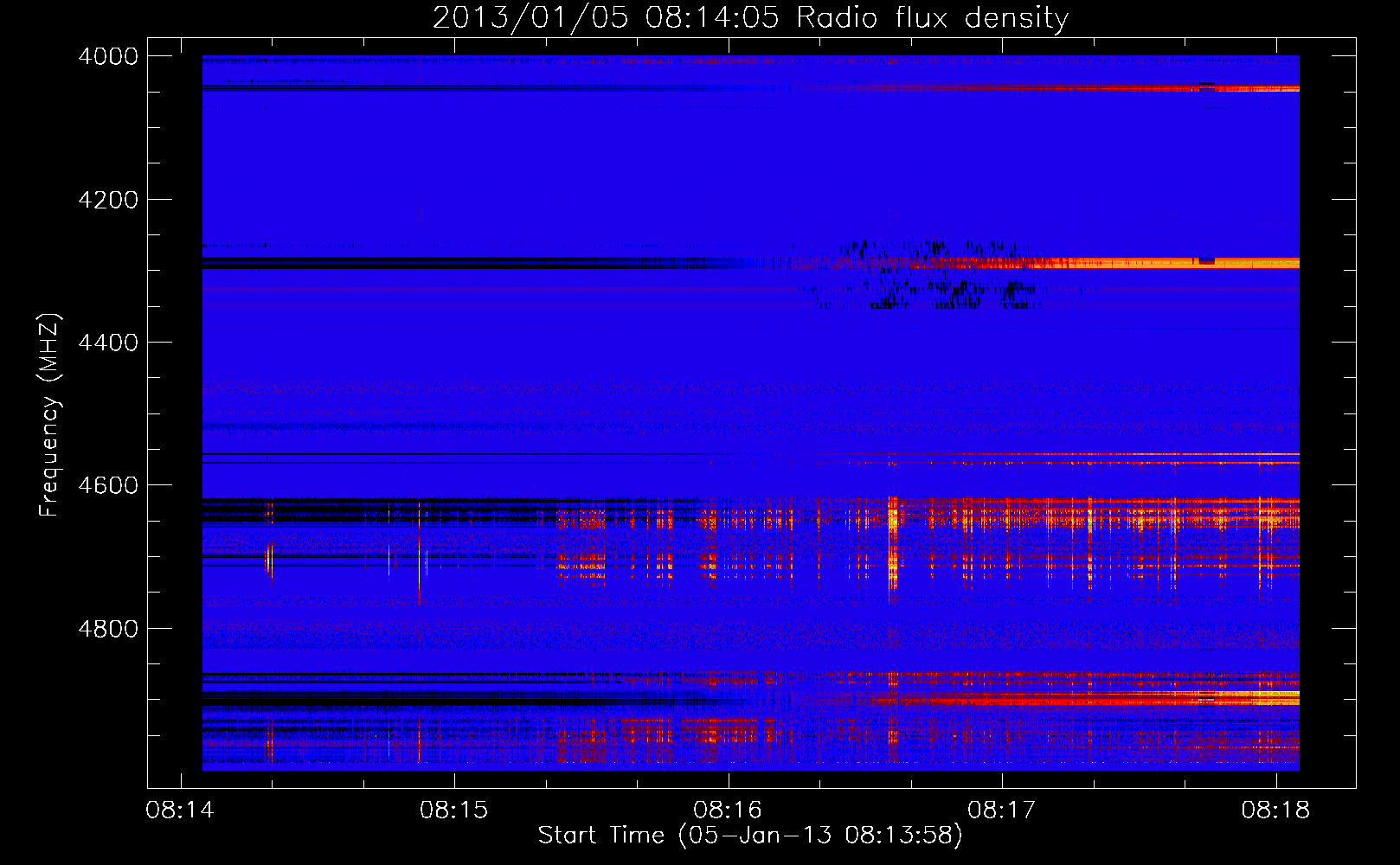Click the '4800' frequency axis label
The height and width of the screenshot is (865, 1400).
(108, 629)
